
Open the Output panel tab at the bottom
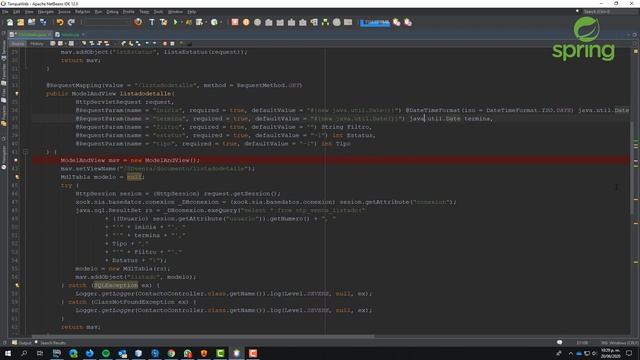point(22,343)
